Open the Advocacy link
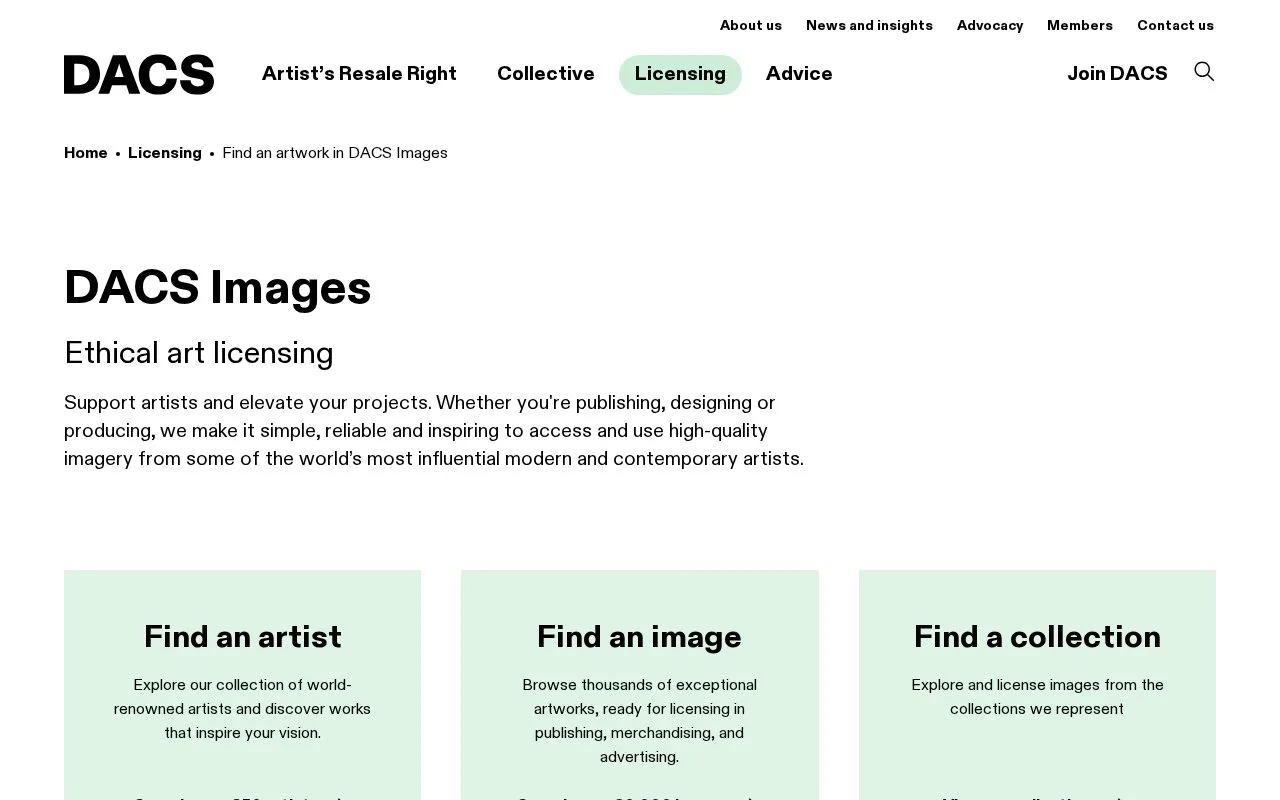Viewport: 1280px width, 800px height. coord(990,26)
